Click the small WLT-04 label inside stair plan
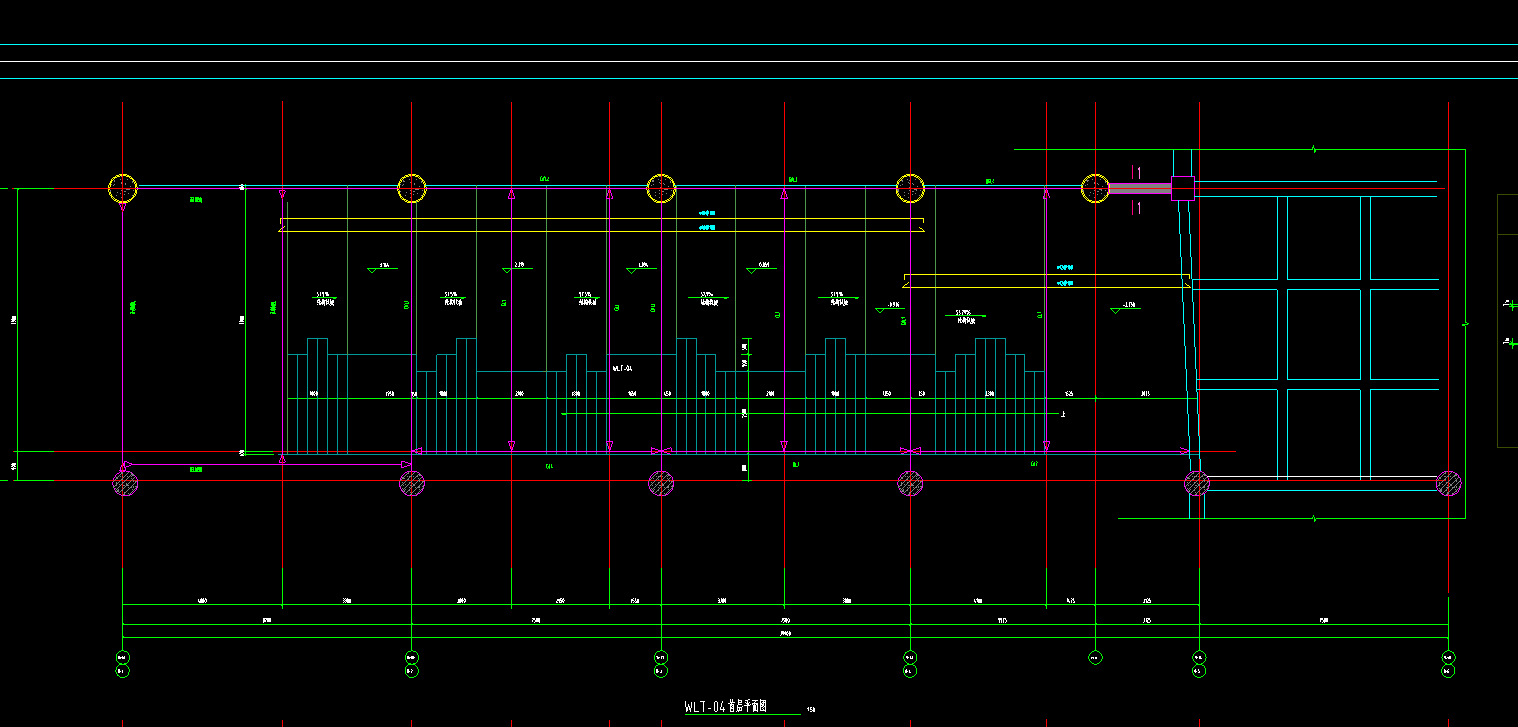The height and width of the screenshot is (727, 1518). (x=622, y=369)
